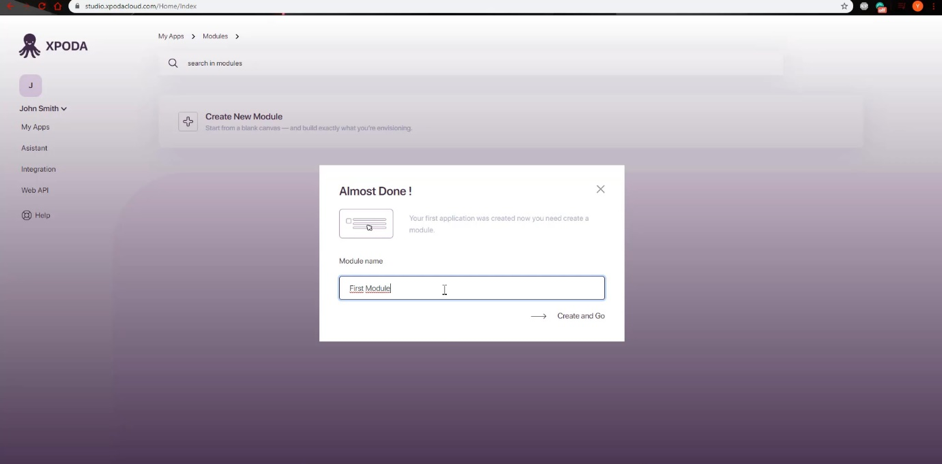Click the magnifier search icon
This screenshot has height=464, width=942.
pos(173,63)
